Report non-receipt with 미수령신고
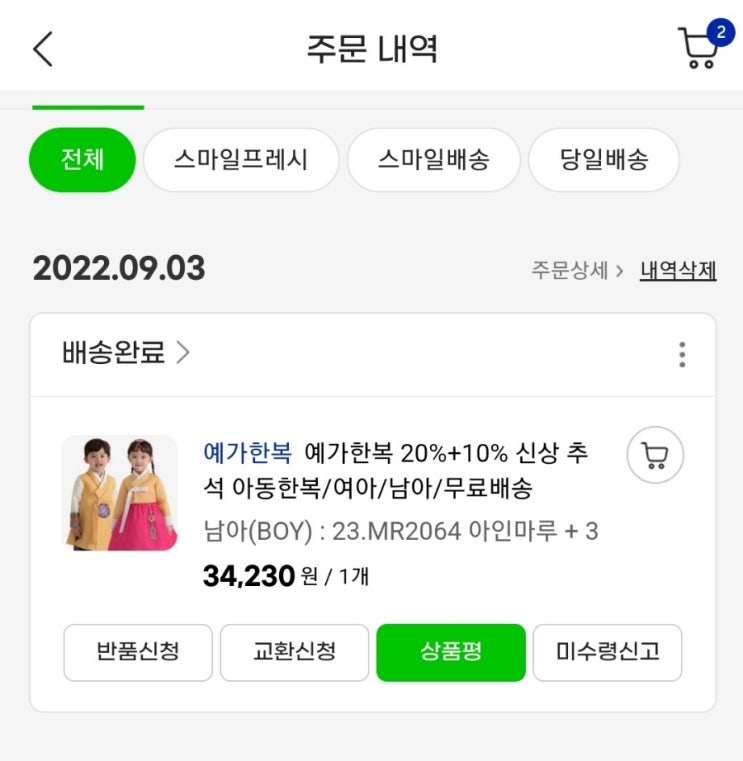This screenshot has height=761, width=743. (607, 653)
